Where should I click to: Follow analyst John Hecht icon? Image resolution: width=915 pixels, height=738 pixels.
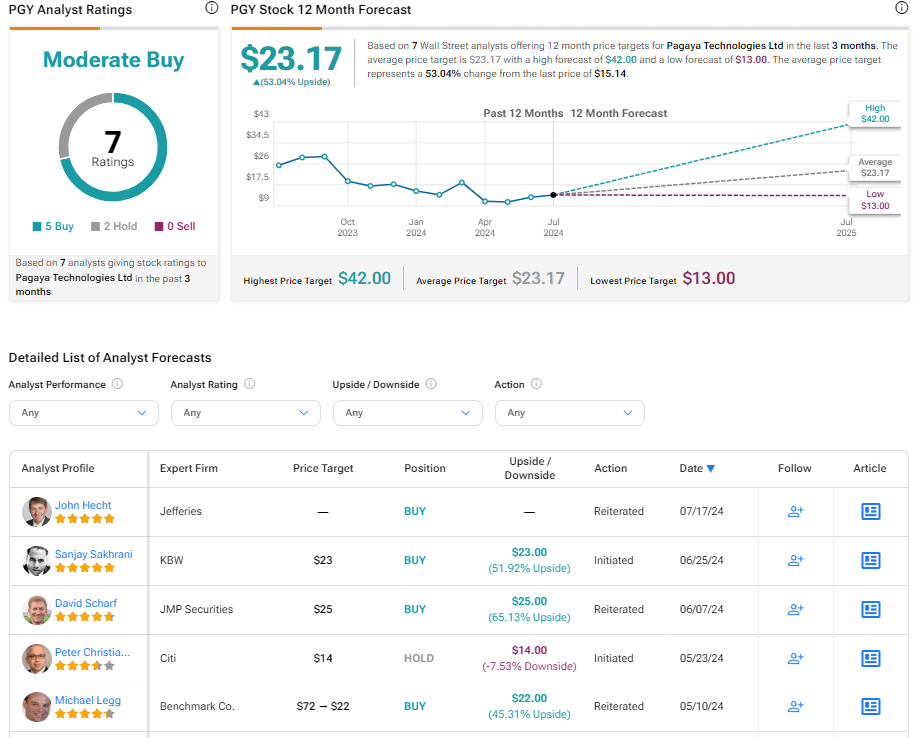click(x=795, y=512)
